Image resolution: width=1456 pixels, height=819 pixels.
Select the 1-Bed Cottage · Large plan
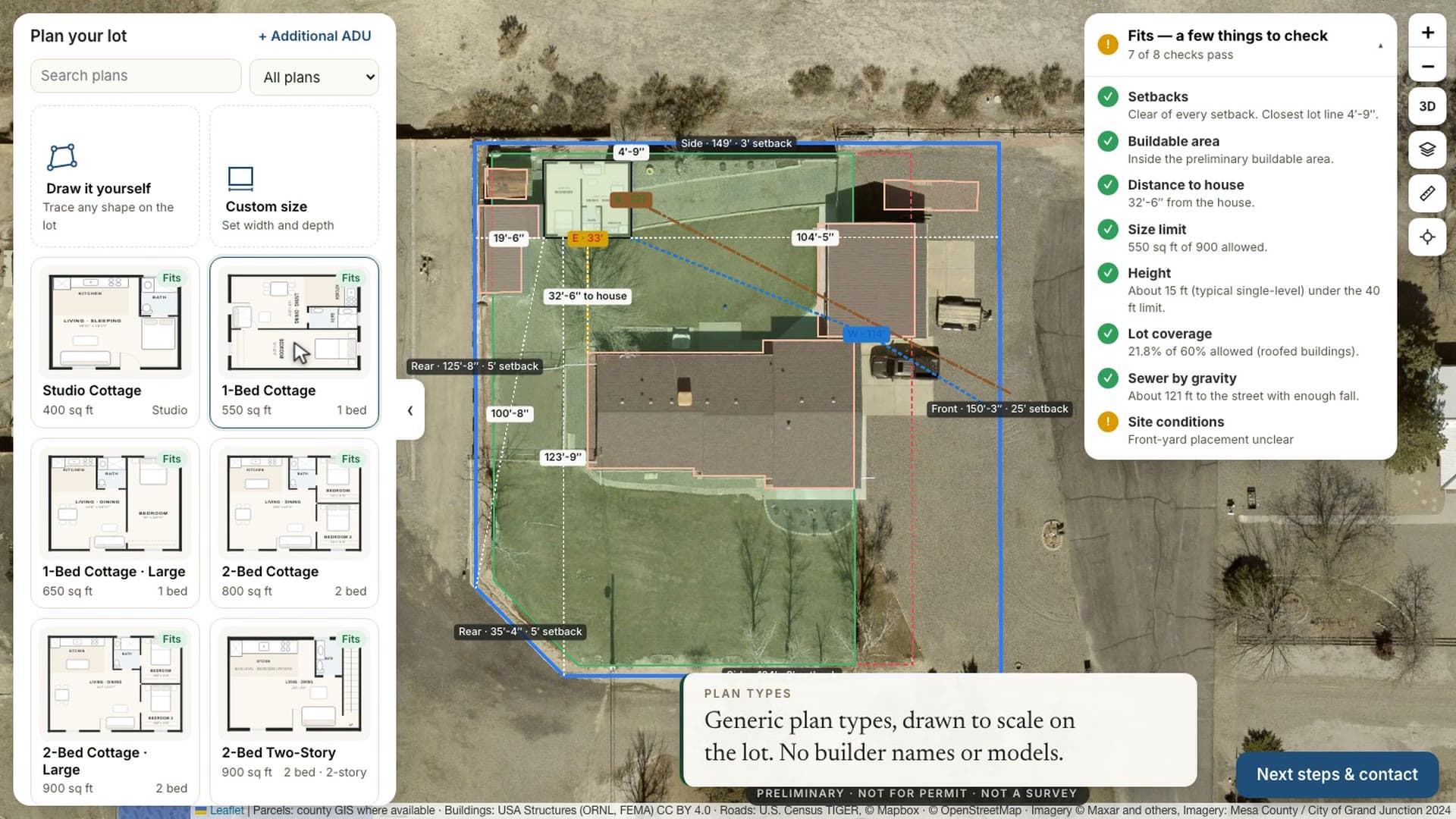click(115, 523)
